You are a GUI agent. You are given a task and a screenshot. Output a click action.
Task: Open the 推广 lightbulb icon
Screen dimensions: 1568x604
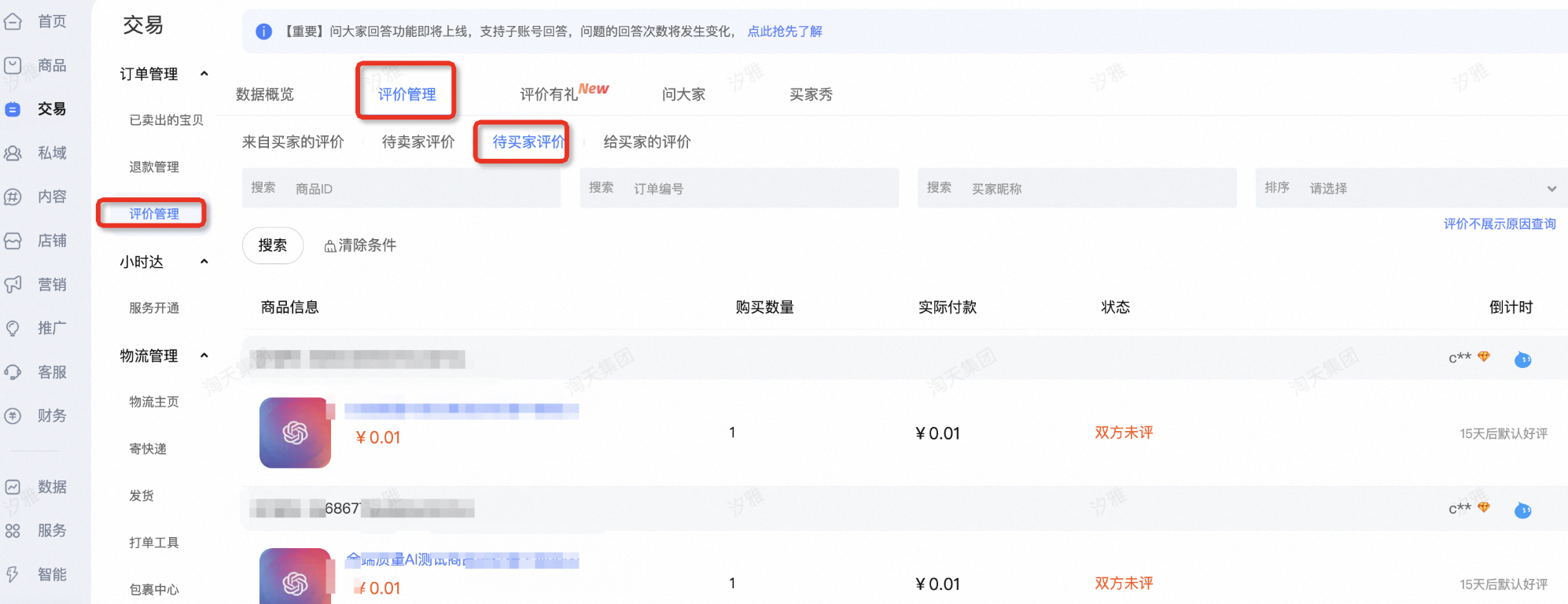[13, 328]
